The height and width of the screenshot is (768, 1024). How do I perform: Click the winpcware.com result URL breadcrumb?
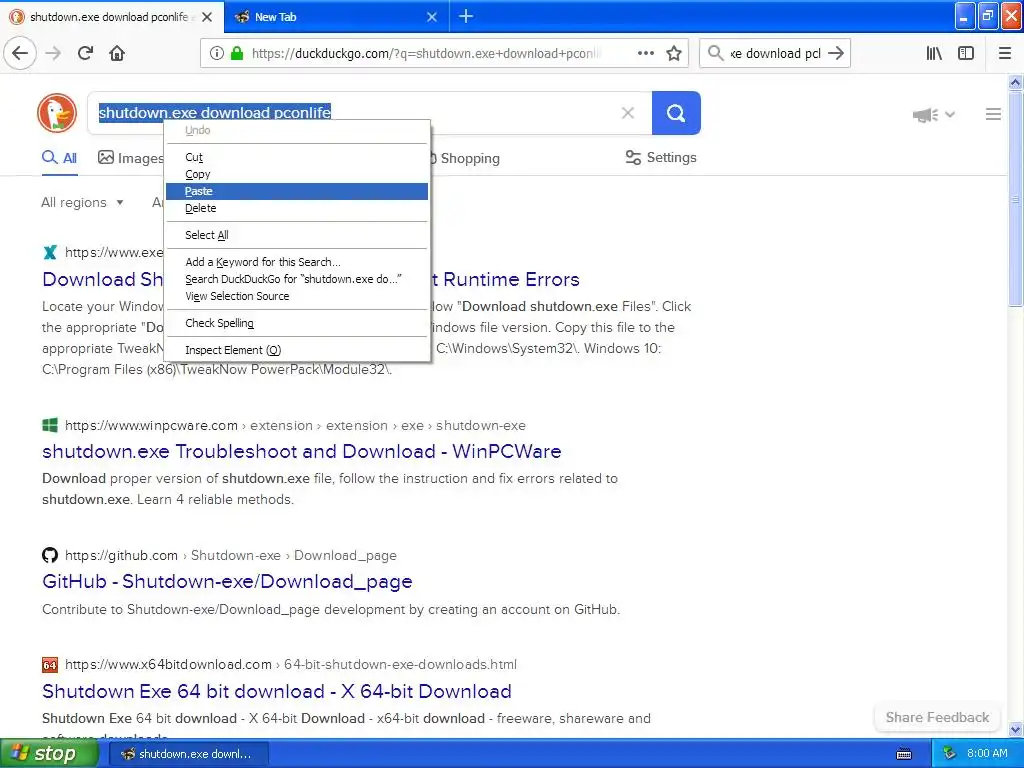coord(295,426)
